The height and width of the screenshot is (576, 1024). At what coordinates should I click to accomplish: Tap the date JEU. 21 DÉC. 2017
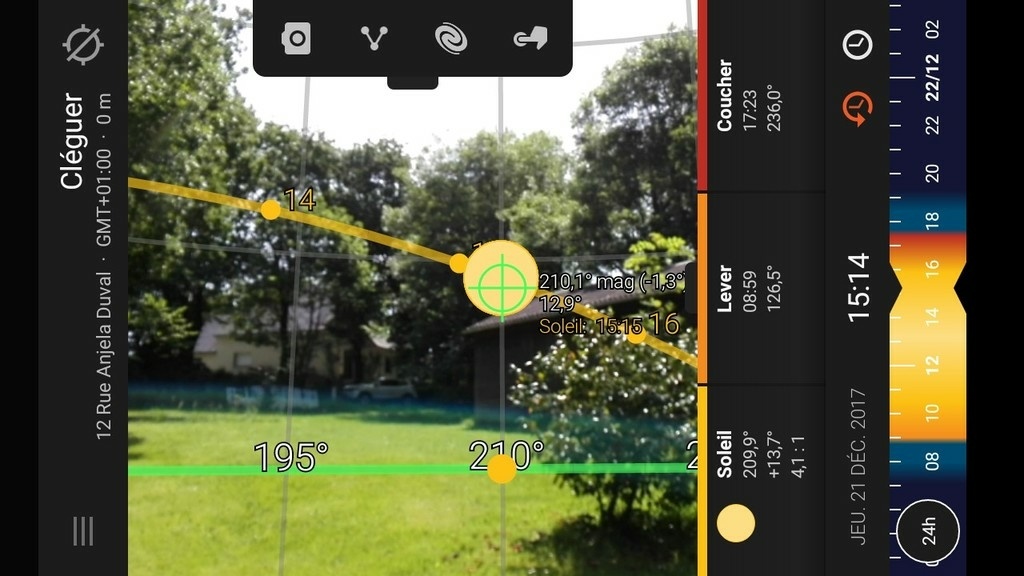858,466
